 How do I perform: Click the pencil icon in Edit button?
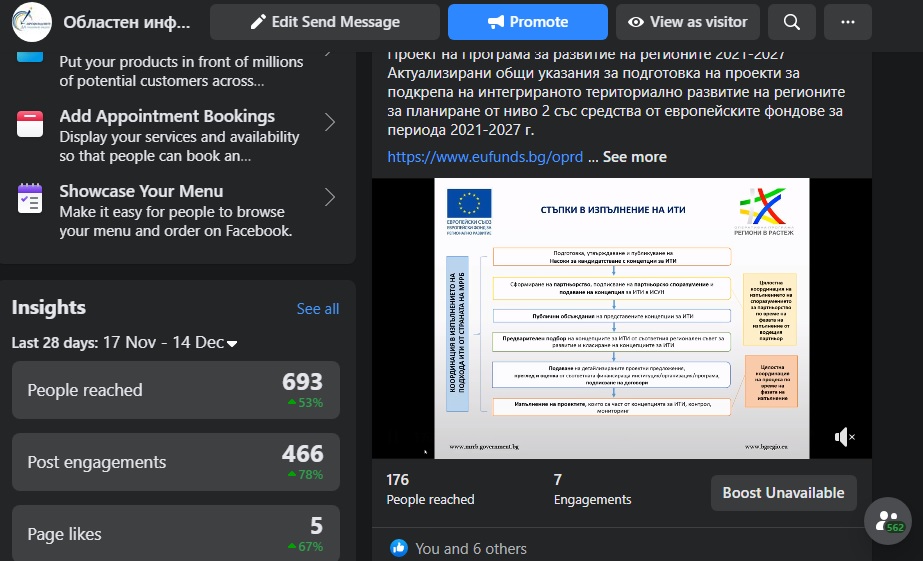coord(258,22)
